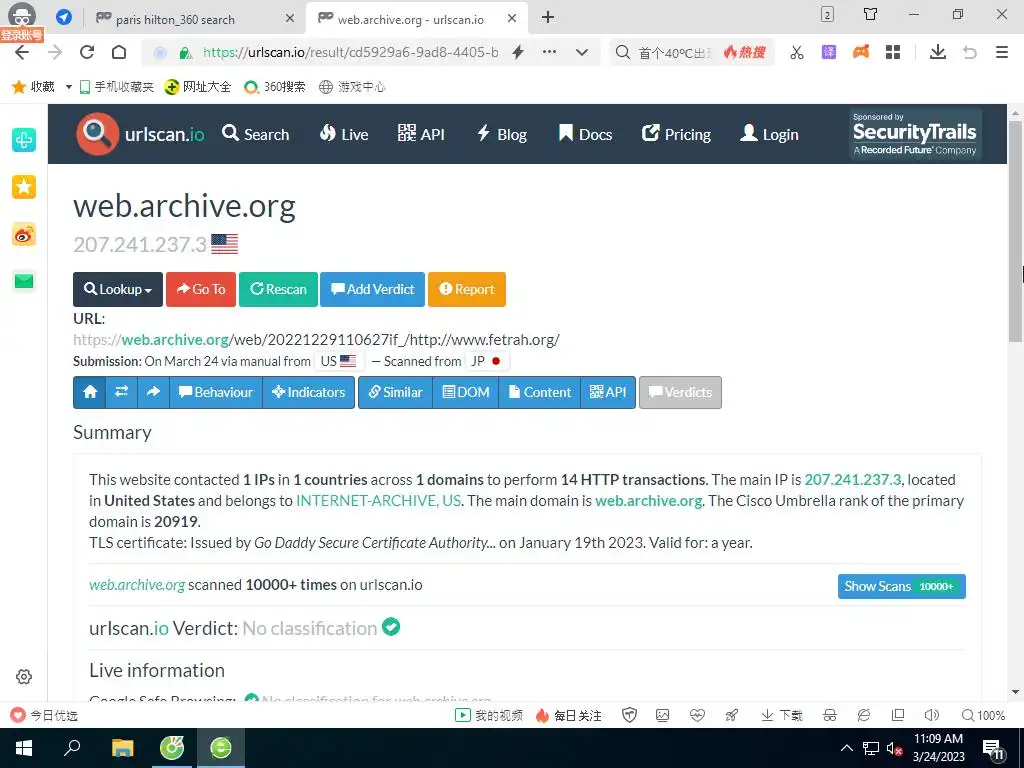Open a new browser tab

click(x=548, y=18)
